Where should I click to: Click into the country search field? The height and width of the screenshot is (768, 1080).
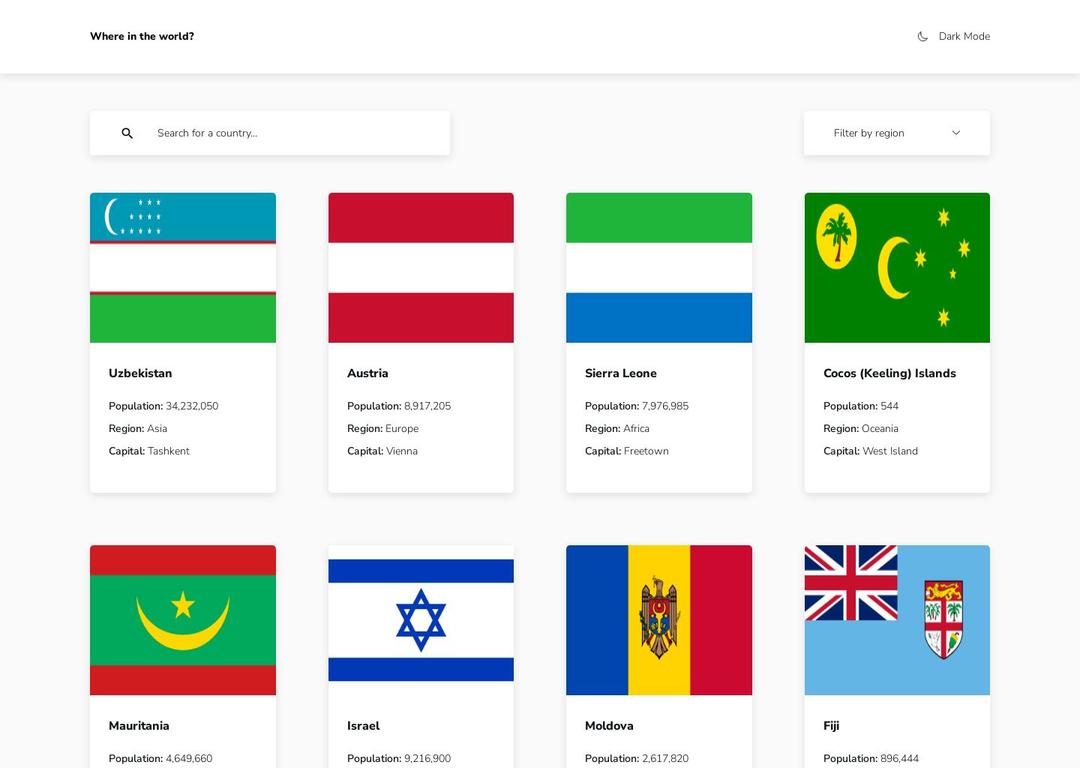295,133
